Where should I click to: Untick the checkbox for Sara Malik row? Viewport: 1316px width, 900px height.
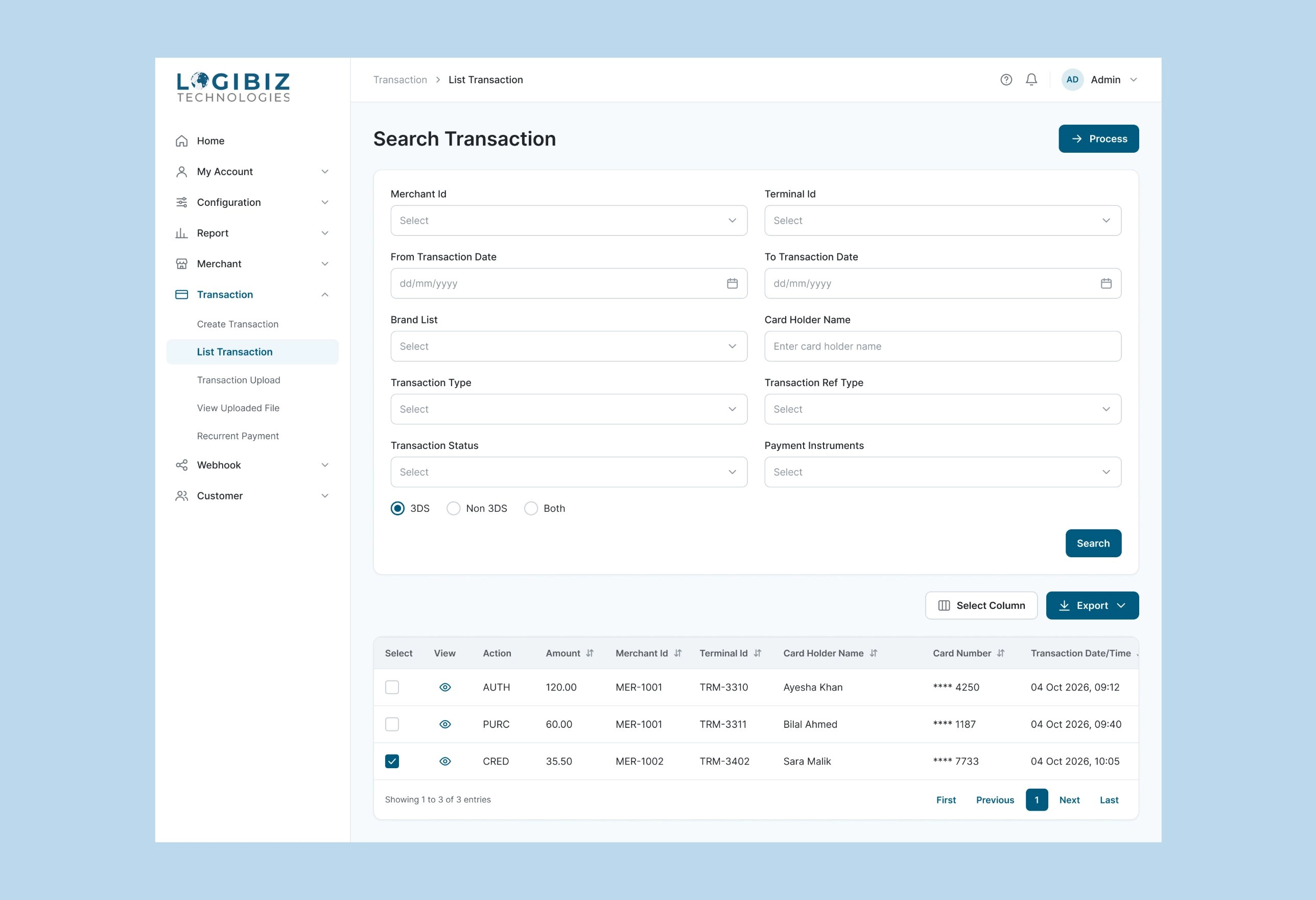(392, 761)
